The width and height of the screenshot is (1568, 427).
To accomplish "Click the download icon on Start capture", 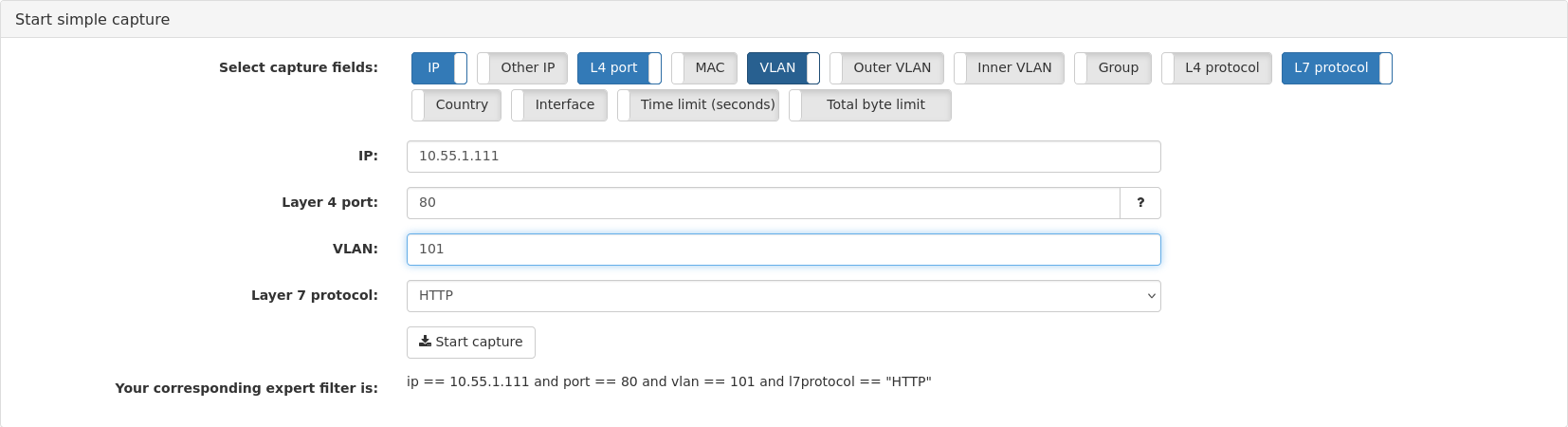I will tap(425, 342).
